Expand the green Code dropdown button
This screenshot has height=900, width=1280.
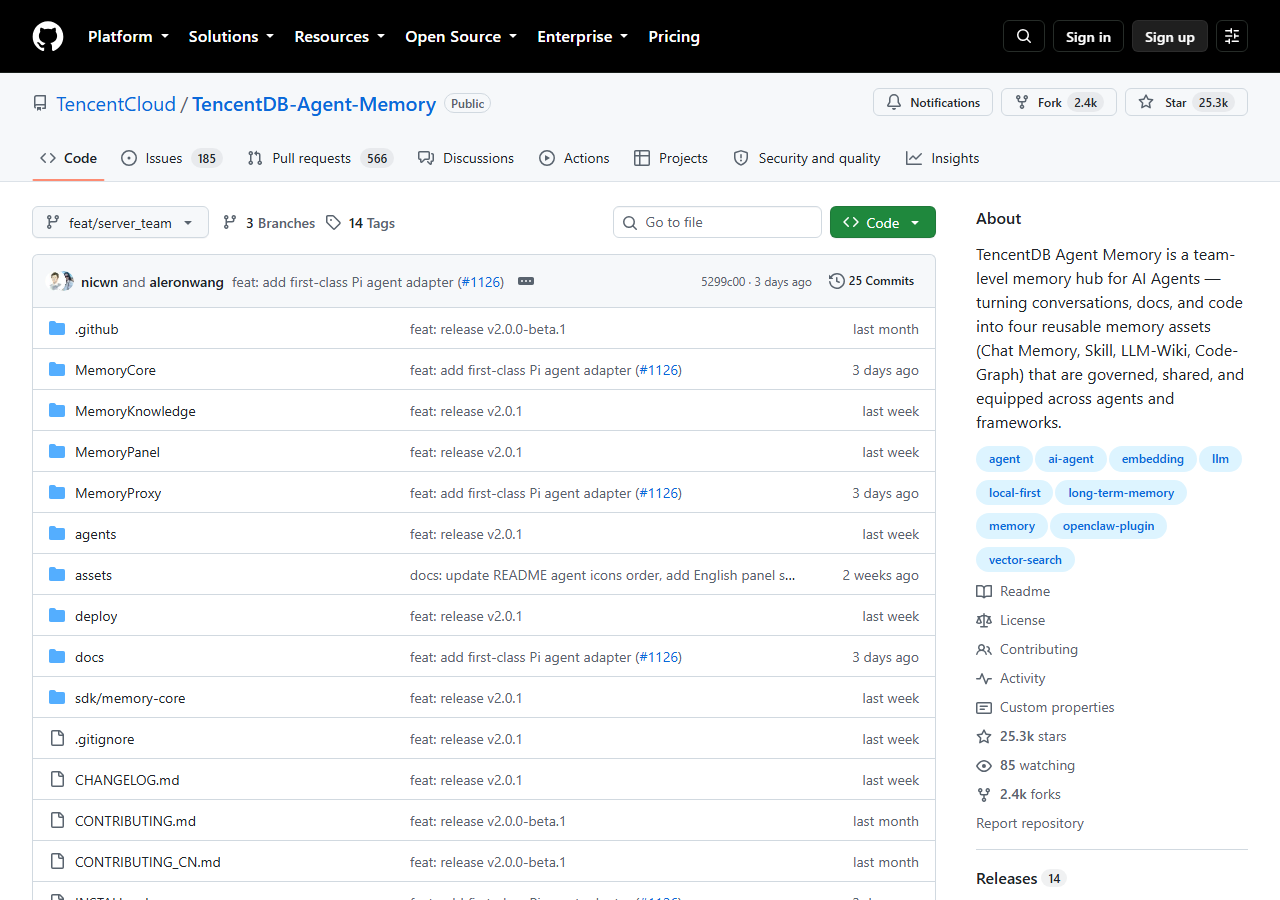click(883, 222)
